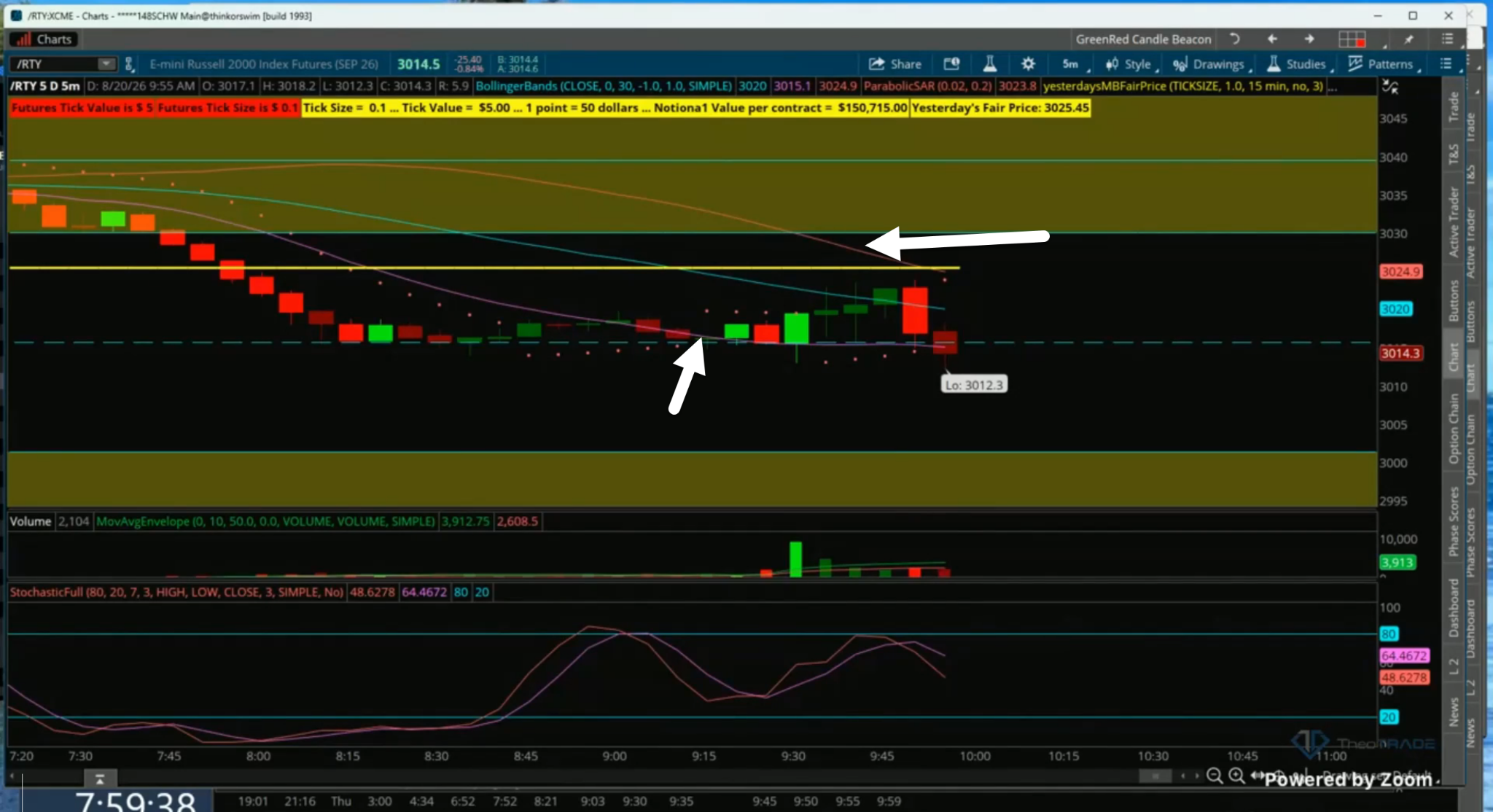
Task: Open chart settings gear icon
Action: [1028, 64]
